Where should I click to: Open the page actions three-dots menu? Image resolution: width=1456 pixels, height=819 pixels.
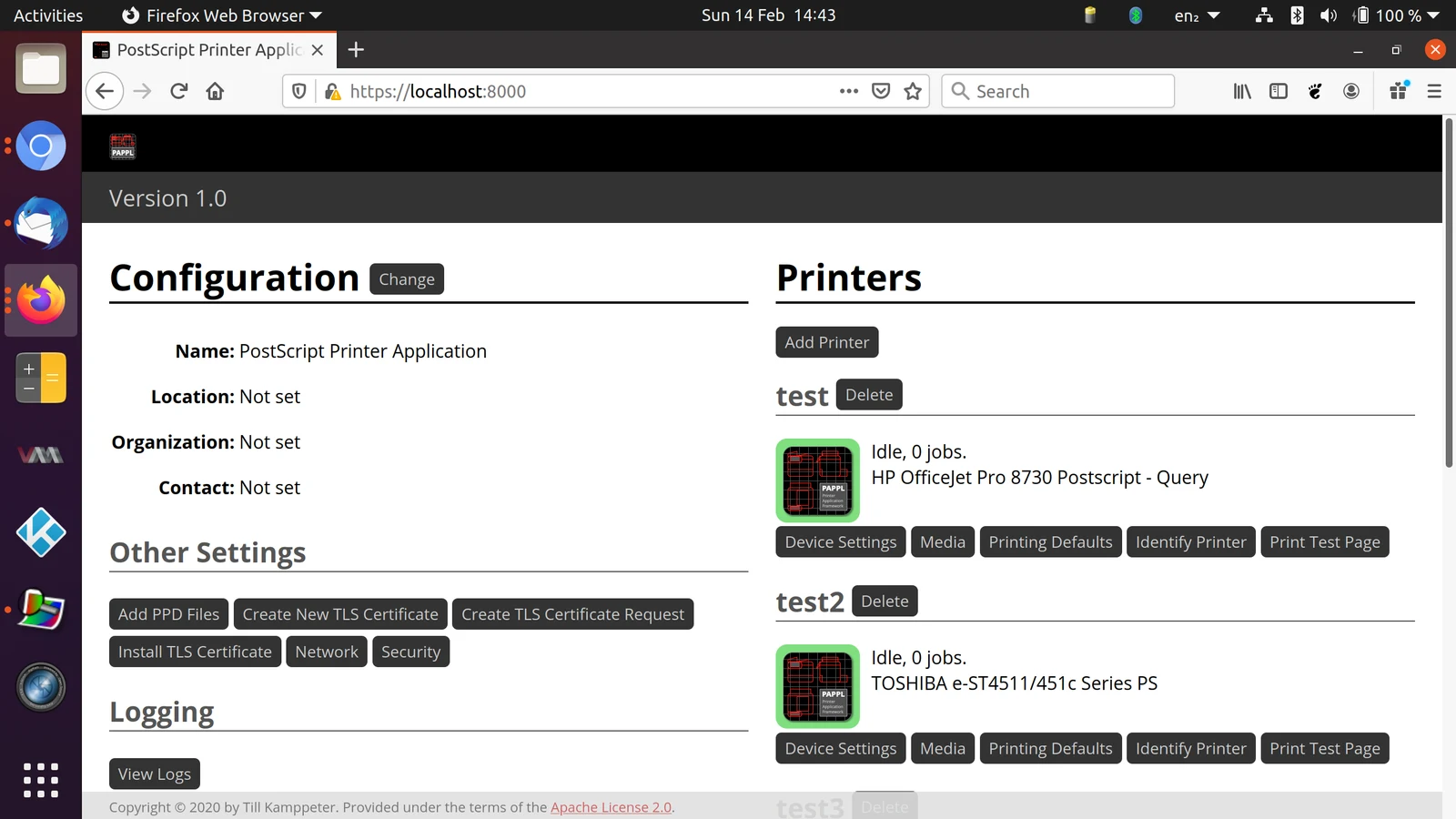click(849, 91)
